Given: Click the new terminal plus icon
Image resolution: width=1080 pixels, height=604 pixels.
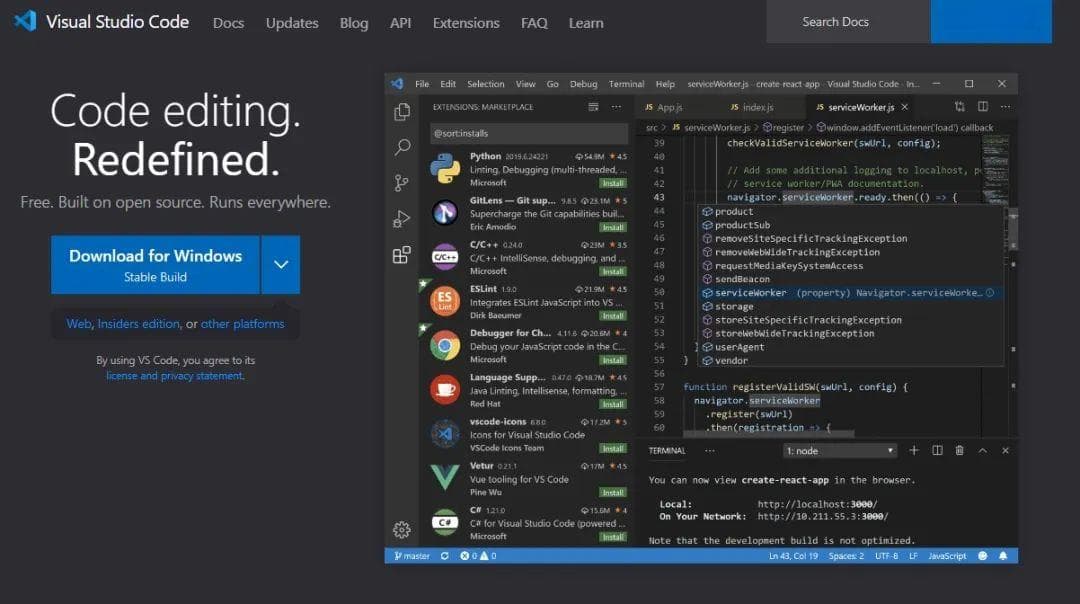Looking at the screenshot, I should tap(914, 450).
